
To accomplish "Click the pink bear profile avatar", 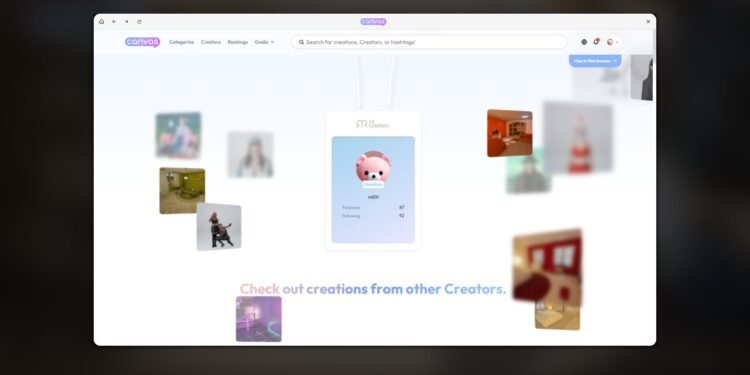I will pos(373,166).
